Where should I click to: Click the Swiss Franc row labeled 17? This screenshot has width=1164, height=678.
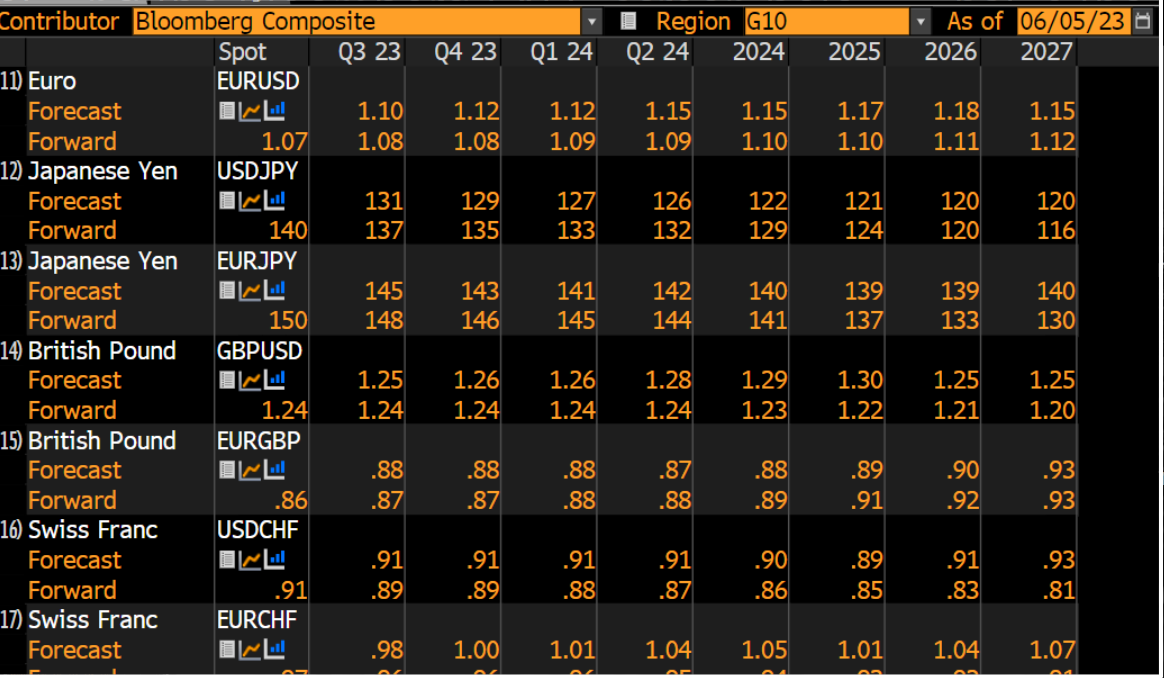[94, 620]
